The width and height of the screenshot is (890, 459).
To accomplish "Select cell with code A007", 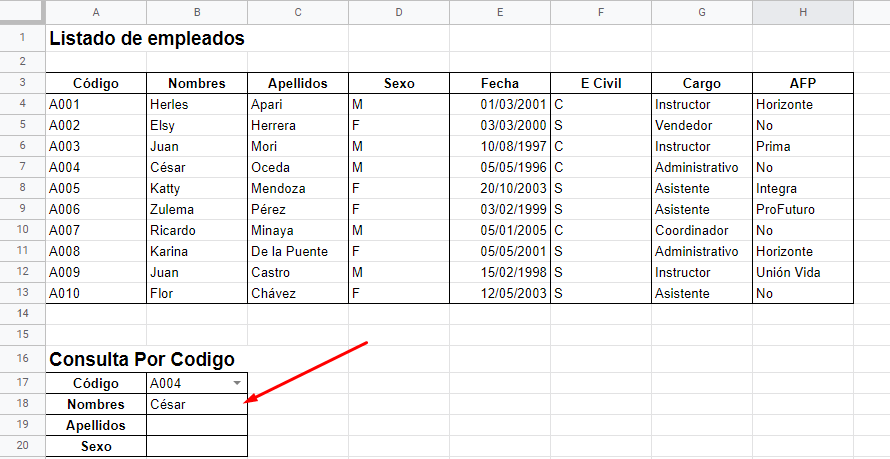I will click(96, 230).
